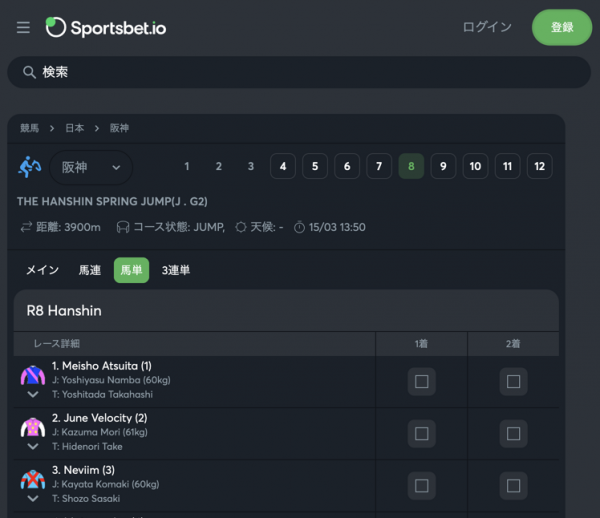The image size is (600, 518).
Task: Switch to the 馬連 tab
Action: [90, 270]
